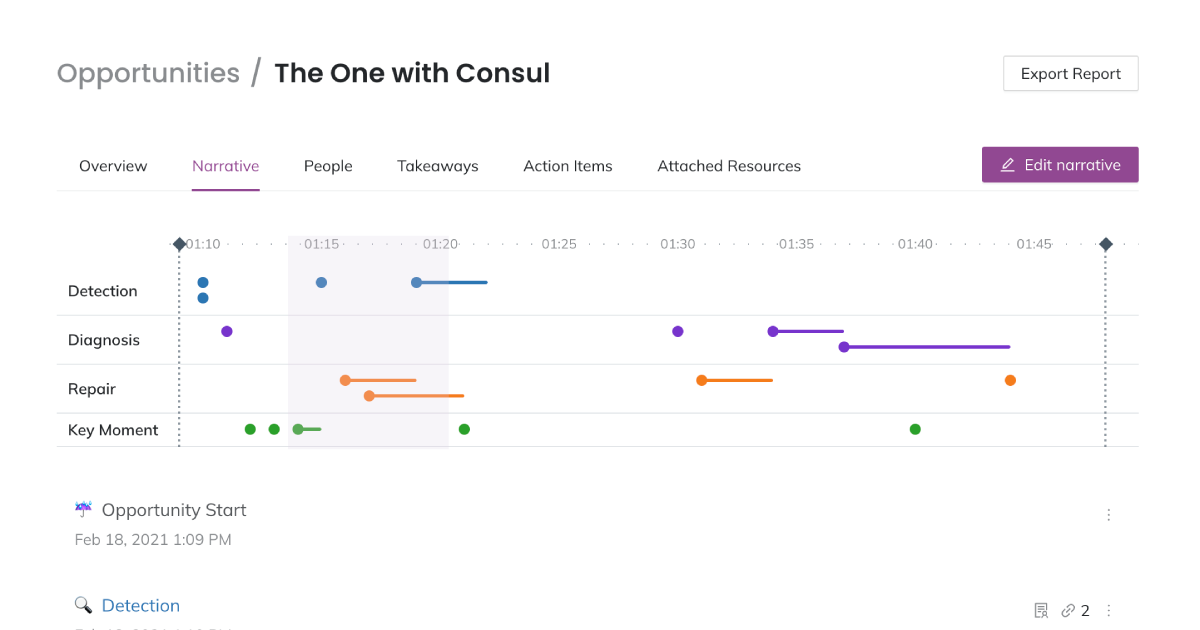Navigate back via the Opportunities breadcrumb link

click(148, 72)
